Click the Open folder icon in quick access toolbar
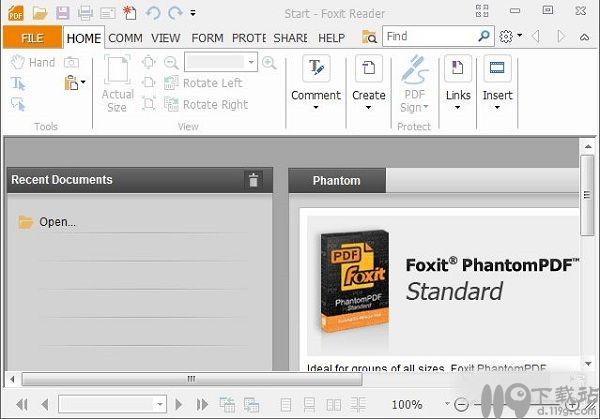Viewport: 600px width, 419px height. tap(39, 13)
